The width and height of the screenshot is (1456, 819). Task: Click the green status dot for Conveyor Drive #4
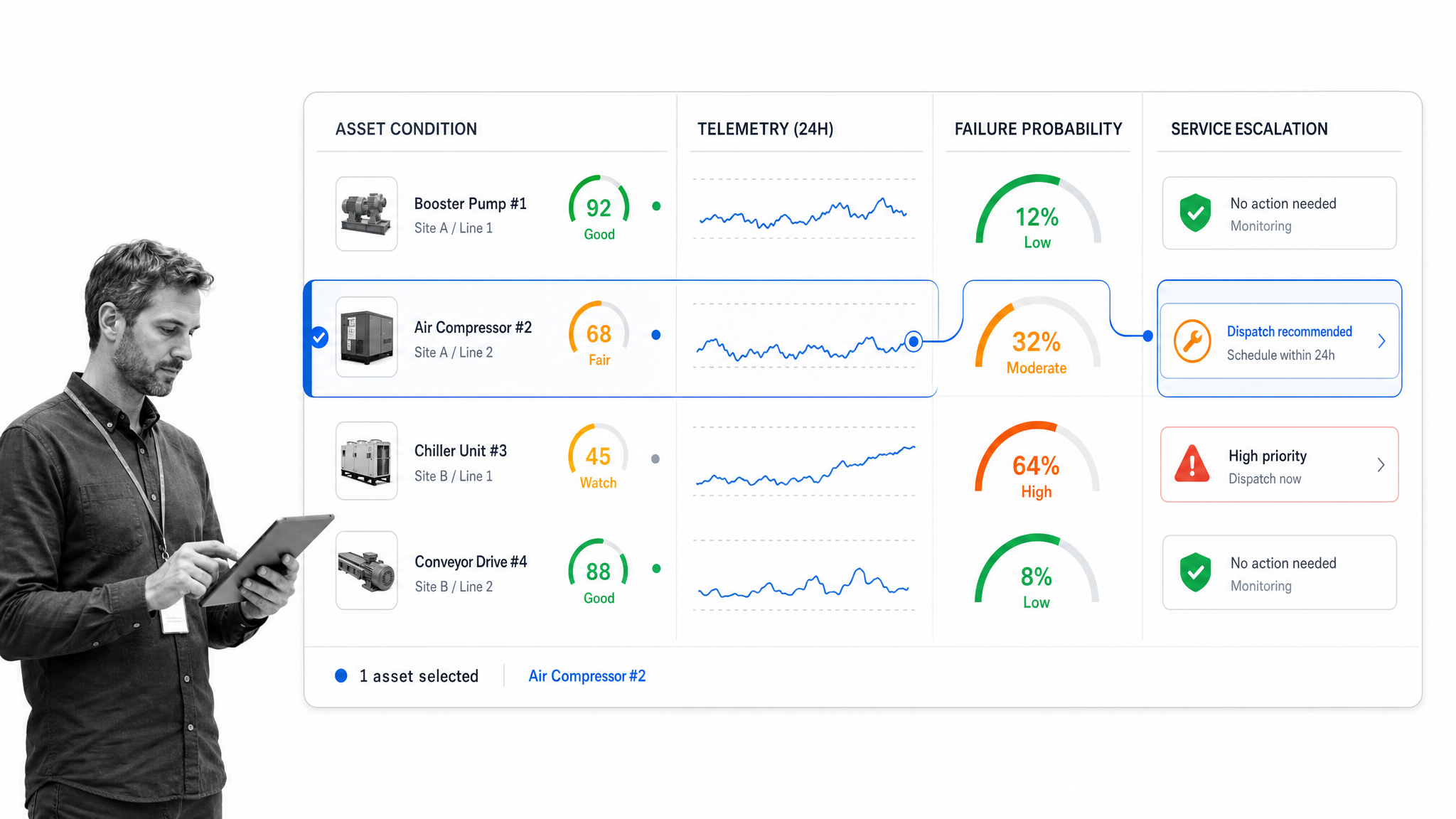point(656,569)
